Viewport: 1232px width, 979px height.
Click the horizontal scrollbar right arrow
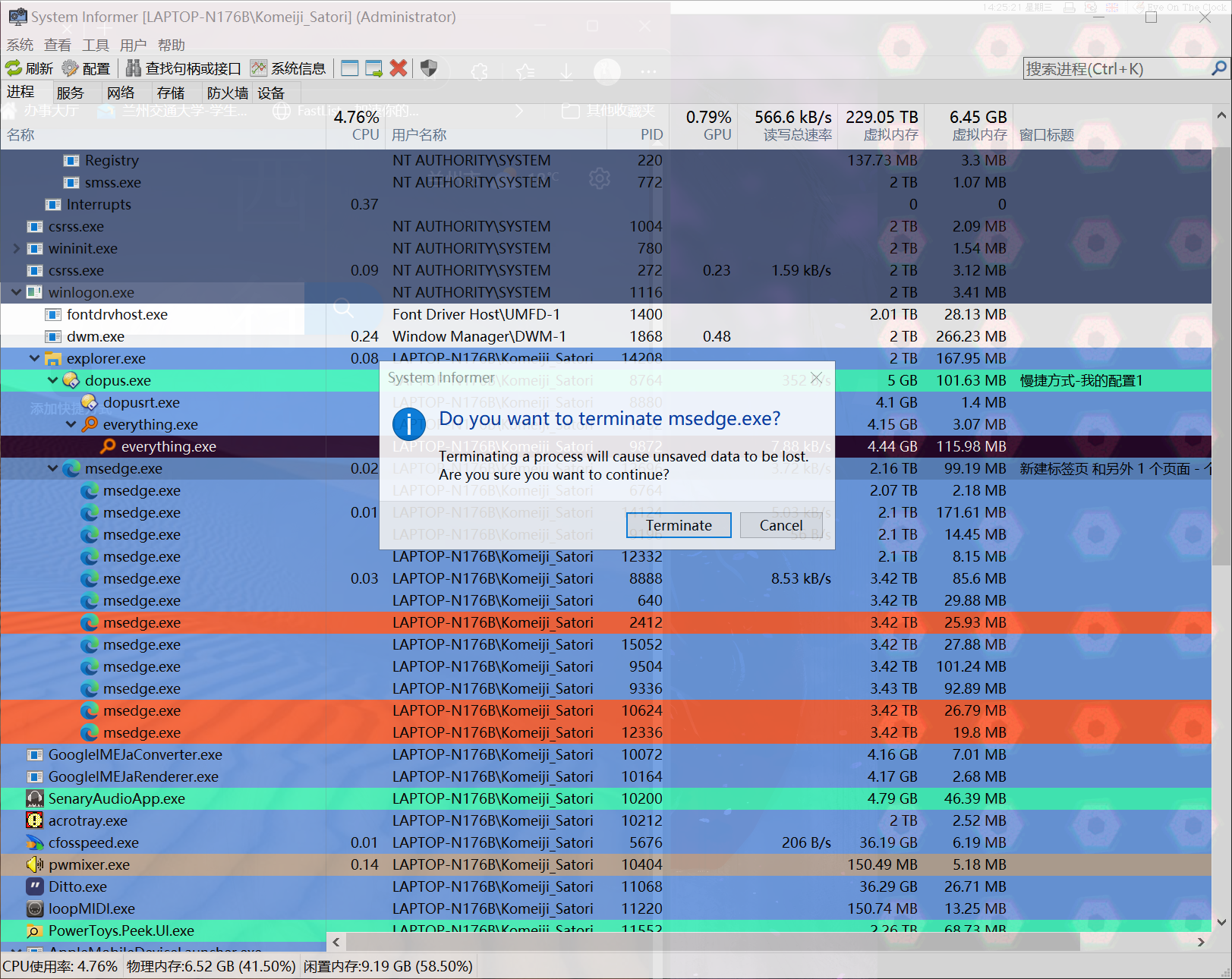click(1201, 942)
